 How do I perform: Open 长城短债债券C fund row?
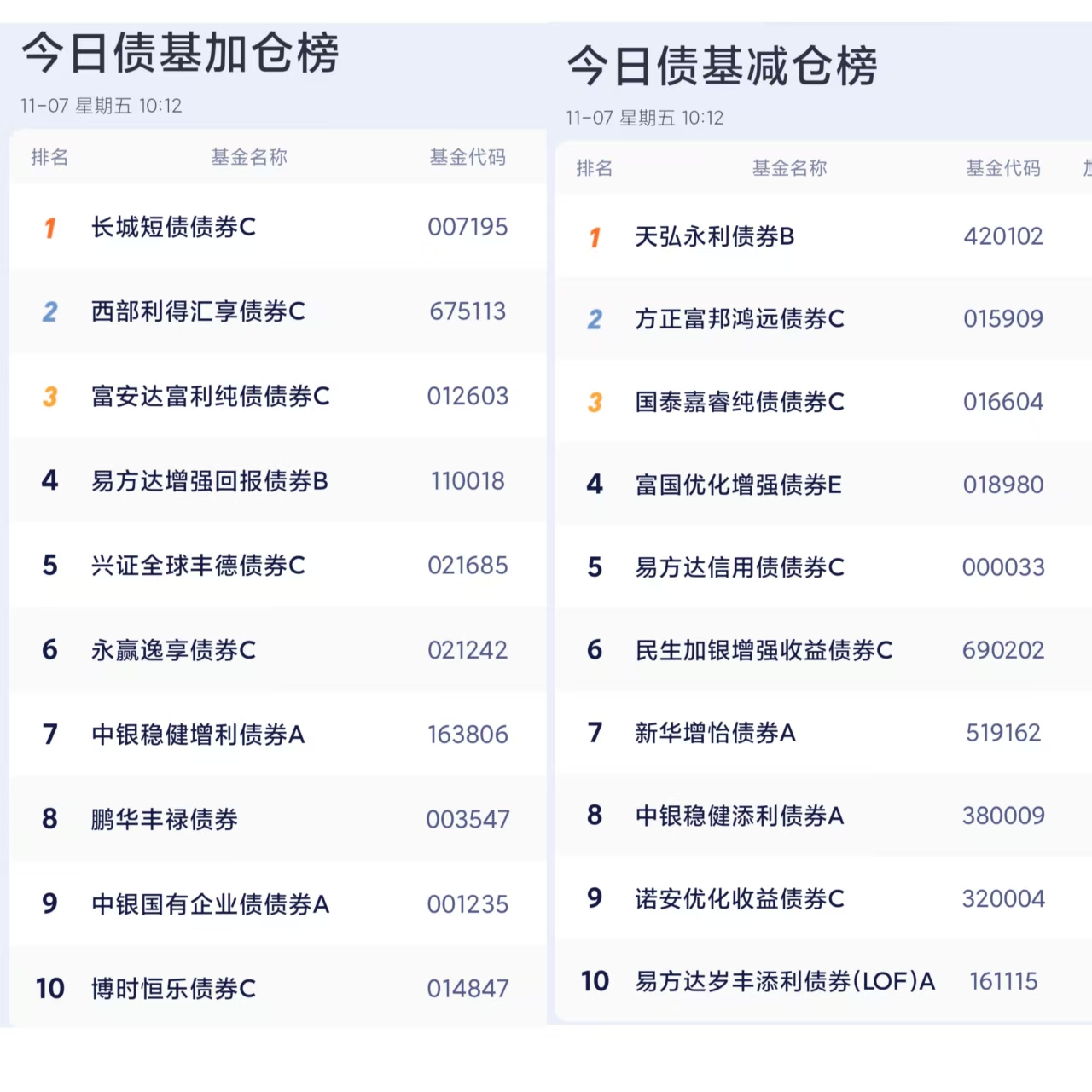tap(278, 227)
